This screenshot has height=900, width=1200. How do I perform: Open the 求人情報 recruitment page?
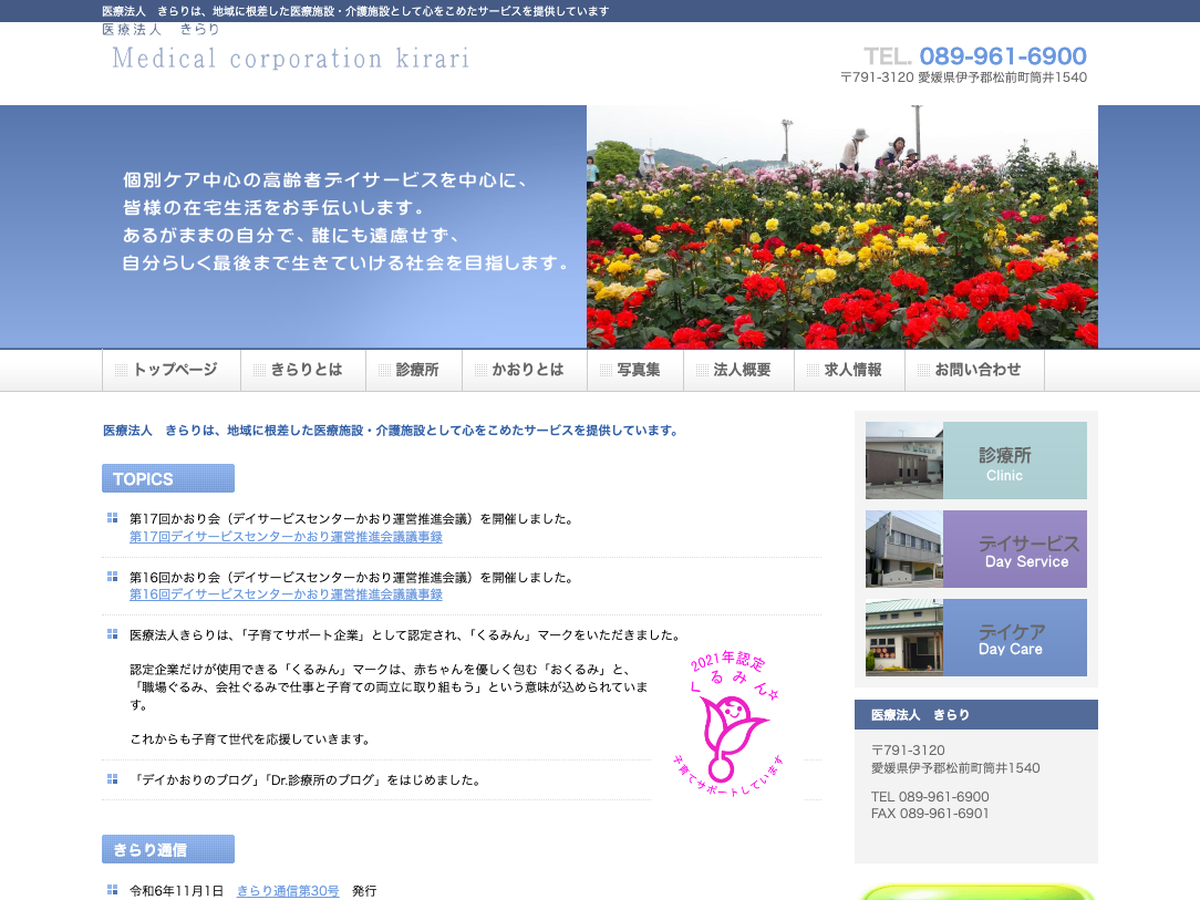click(850, 370)
